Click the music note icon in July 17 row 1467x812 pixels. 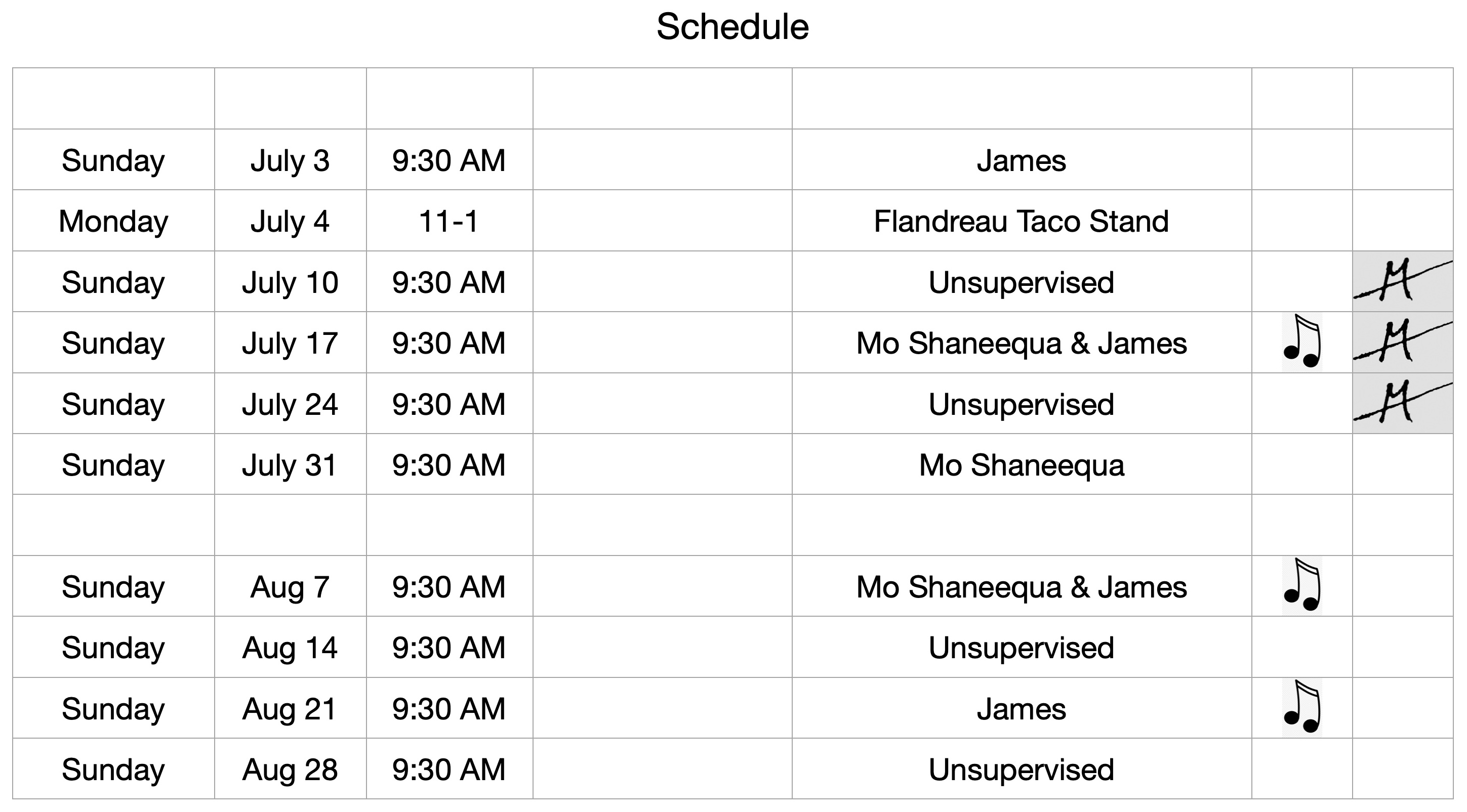1302,342
